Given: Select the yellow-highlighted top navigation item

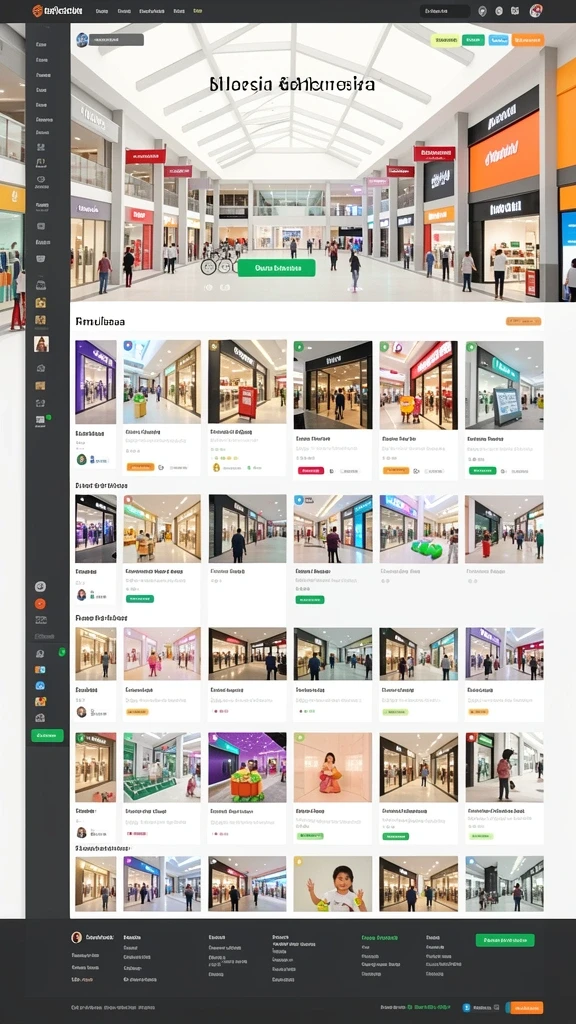Looking at the screenshot, I should pos(197,11).
